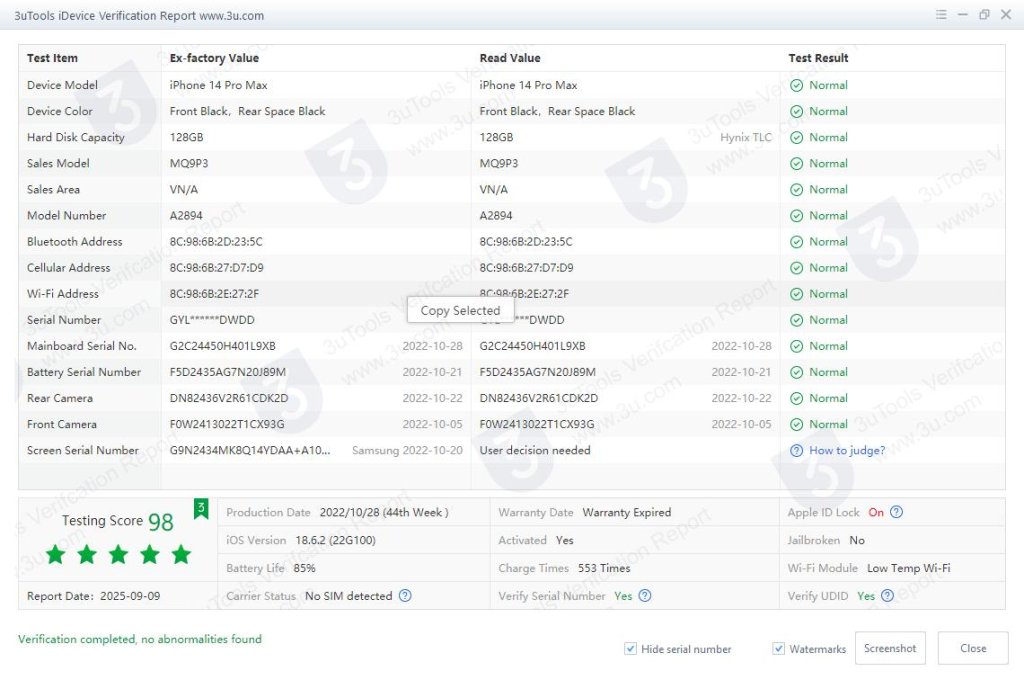Screen dimensions: 1024x680
Task: Click Front Camera Normal check icon
Action: click(796, 425)
